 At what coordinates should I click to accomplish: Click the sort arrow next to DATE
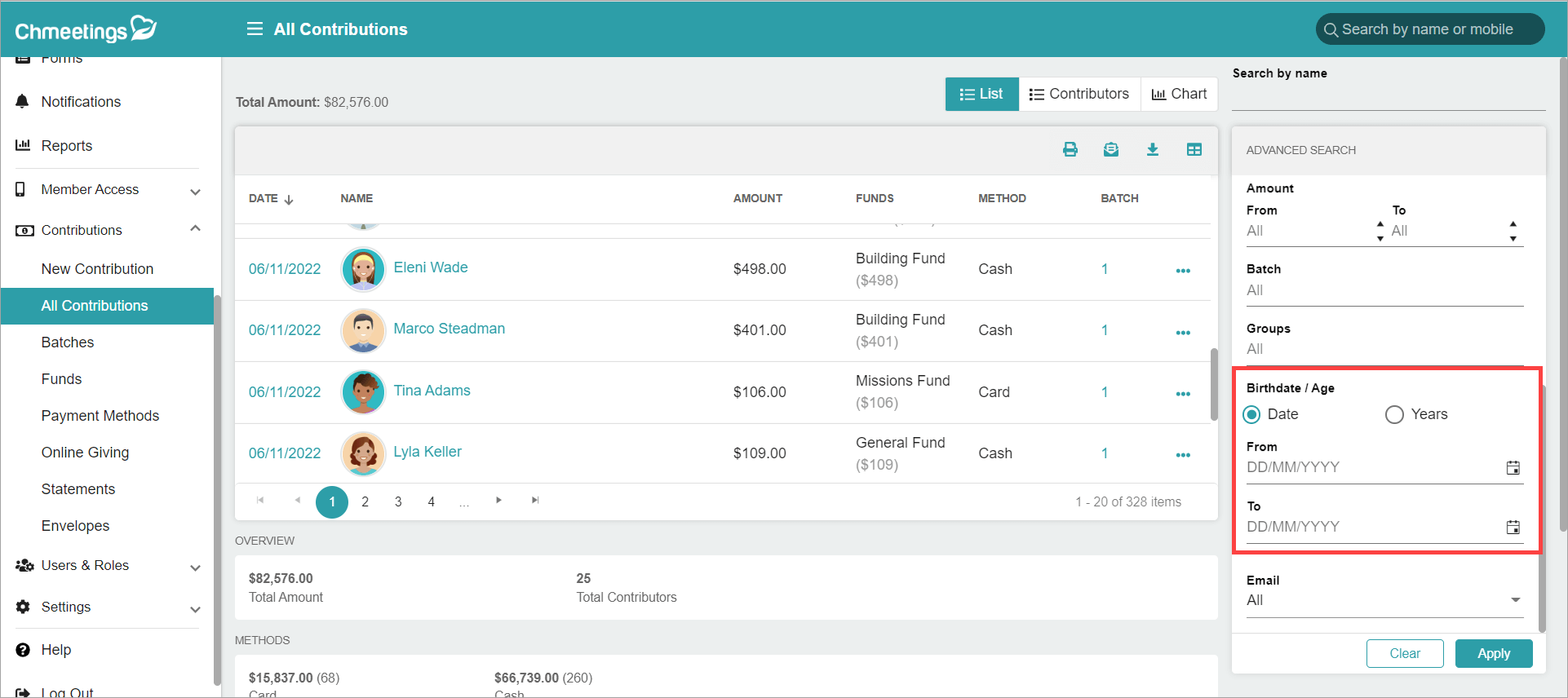coord(289,199)
